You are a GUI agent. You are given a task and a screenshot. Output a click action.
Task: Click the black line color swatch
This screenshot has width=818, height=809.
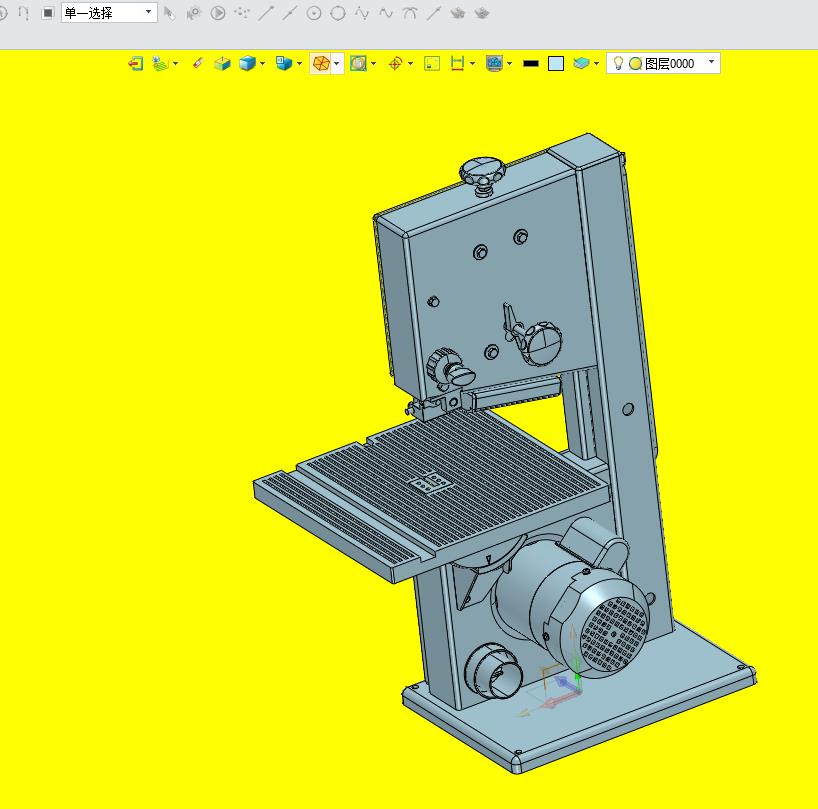coord(531,64)
